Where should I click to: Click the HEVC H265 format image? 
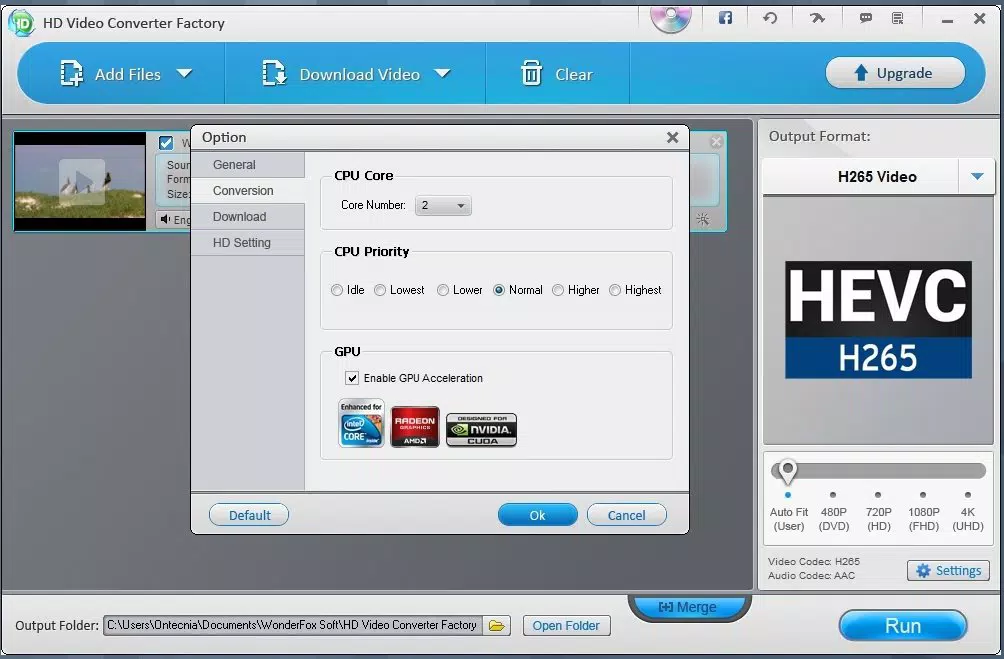878,319
